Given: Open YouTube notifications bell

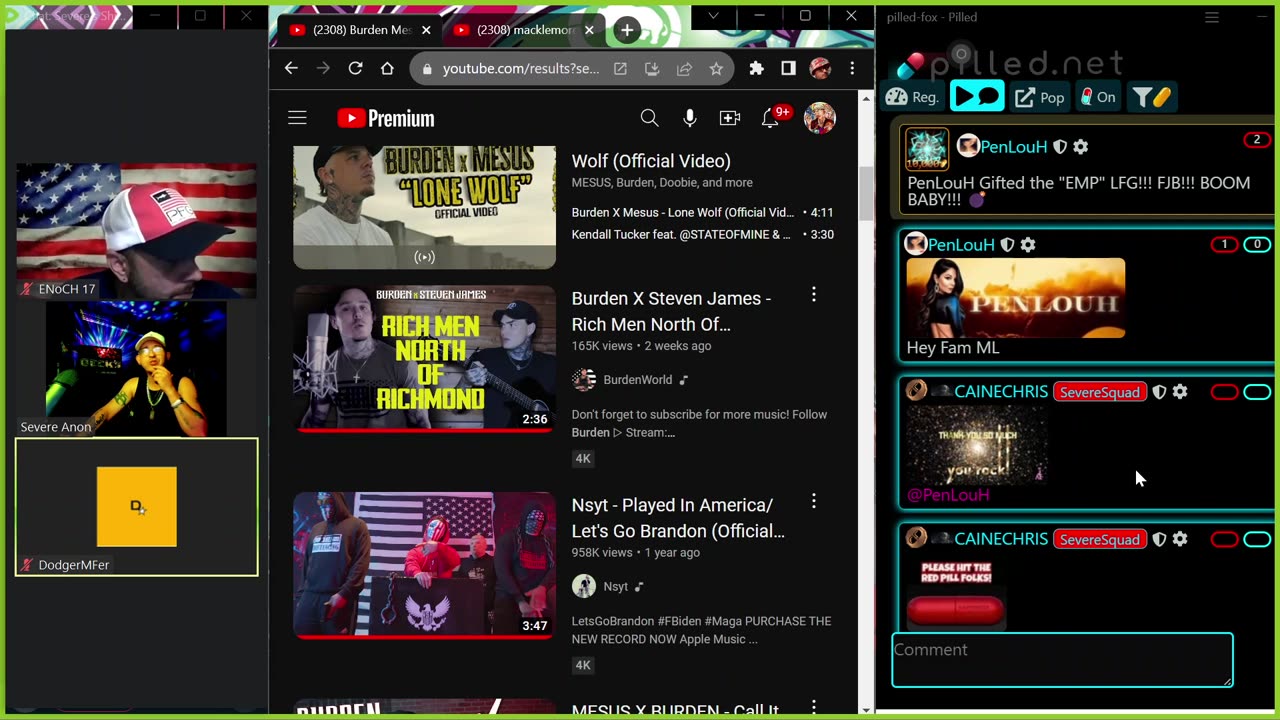Looking at the screenshot, I should click(x=770, y=118).
